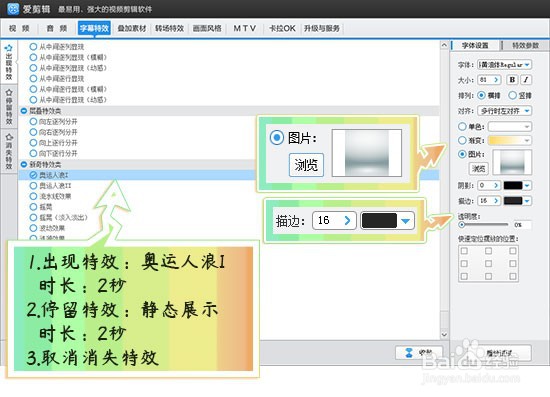
Task: Open the 渐变 gradient dropdown
Action: coord(510,140)
